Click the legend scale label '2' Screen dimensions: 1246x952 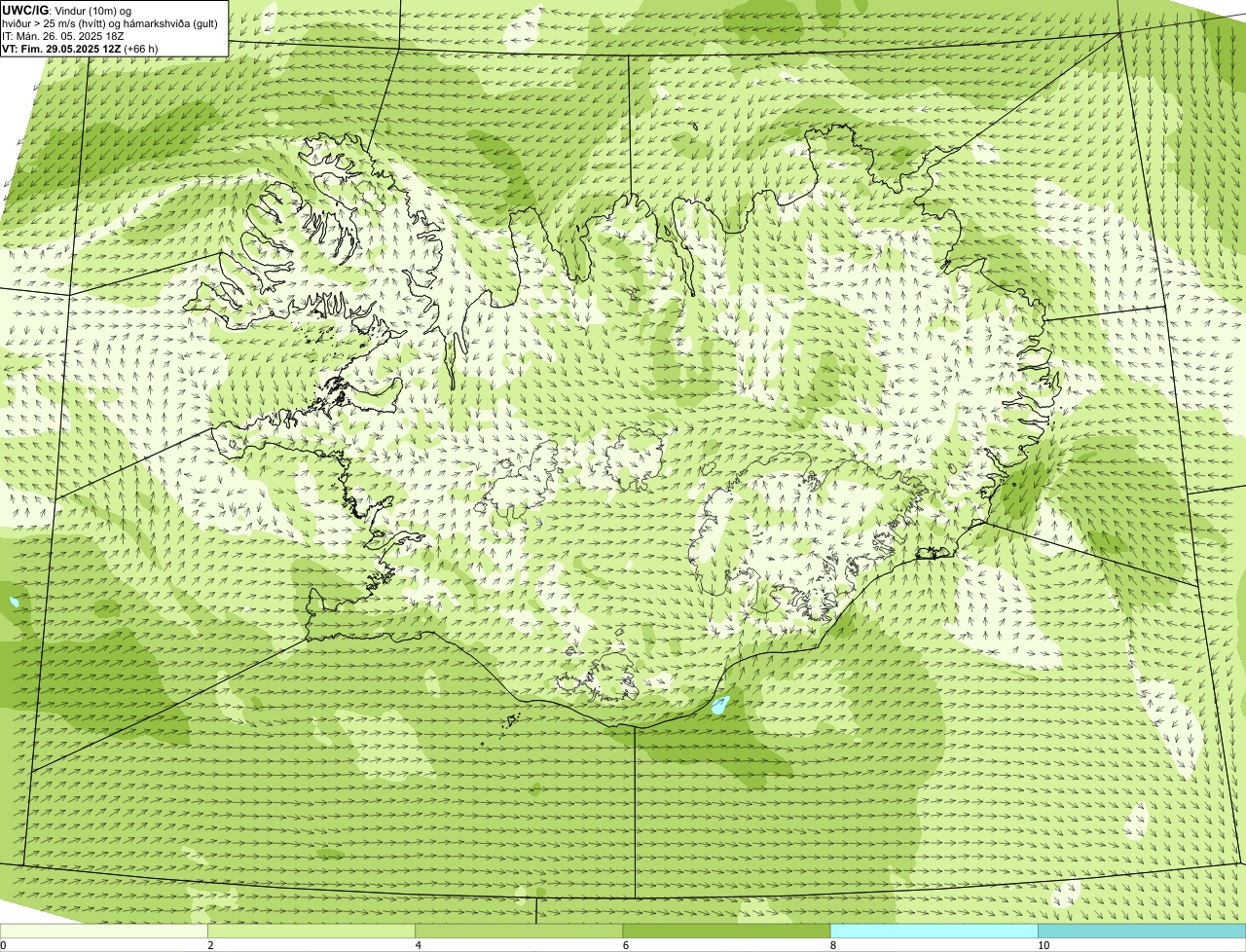pos(210,945)
